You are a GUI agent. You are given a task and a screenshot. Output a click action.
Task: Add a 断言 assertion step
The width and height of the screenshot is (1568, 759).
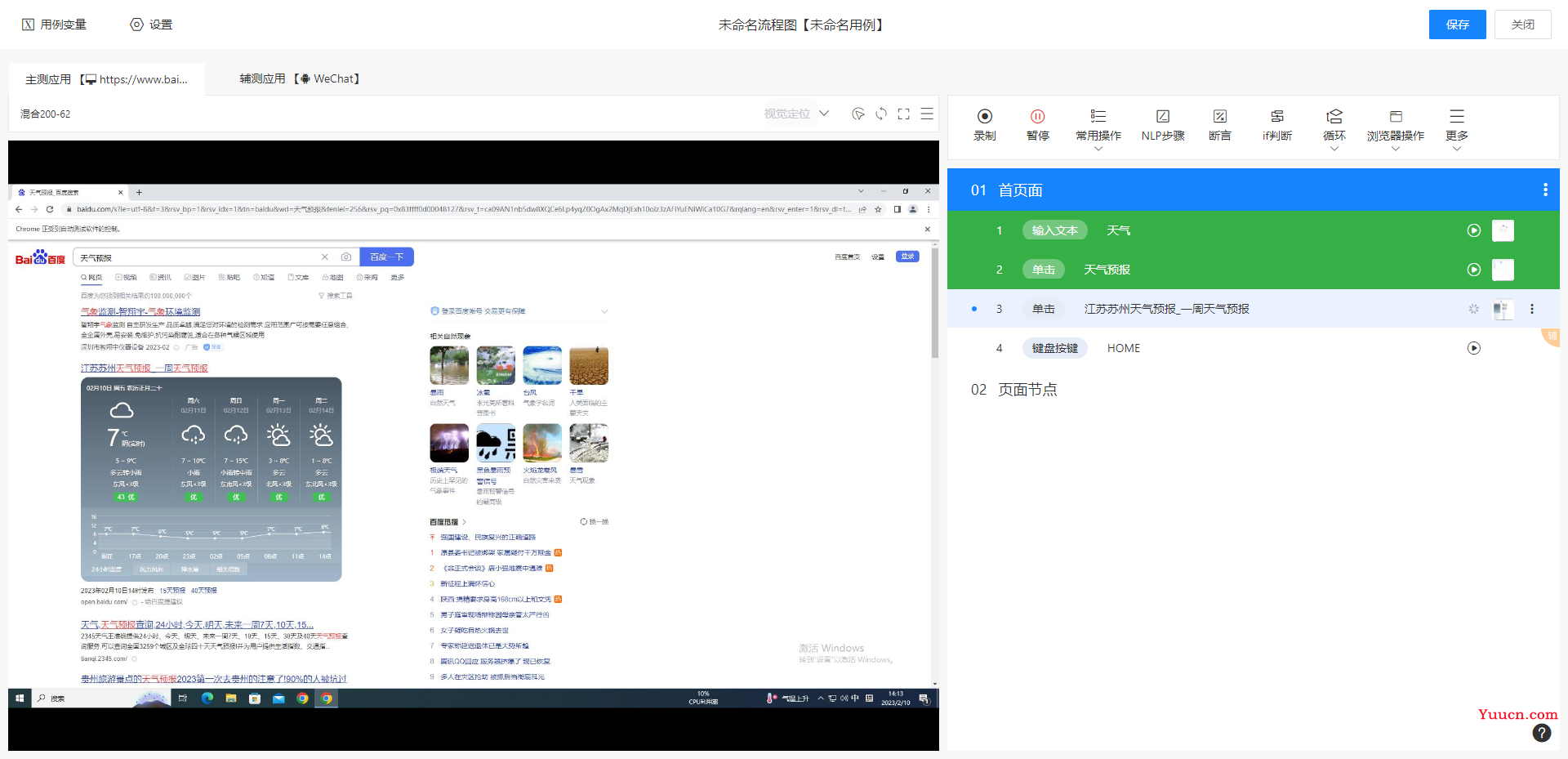[1219, 125]
